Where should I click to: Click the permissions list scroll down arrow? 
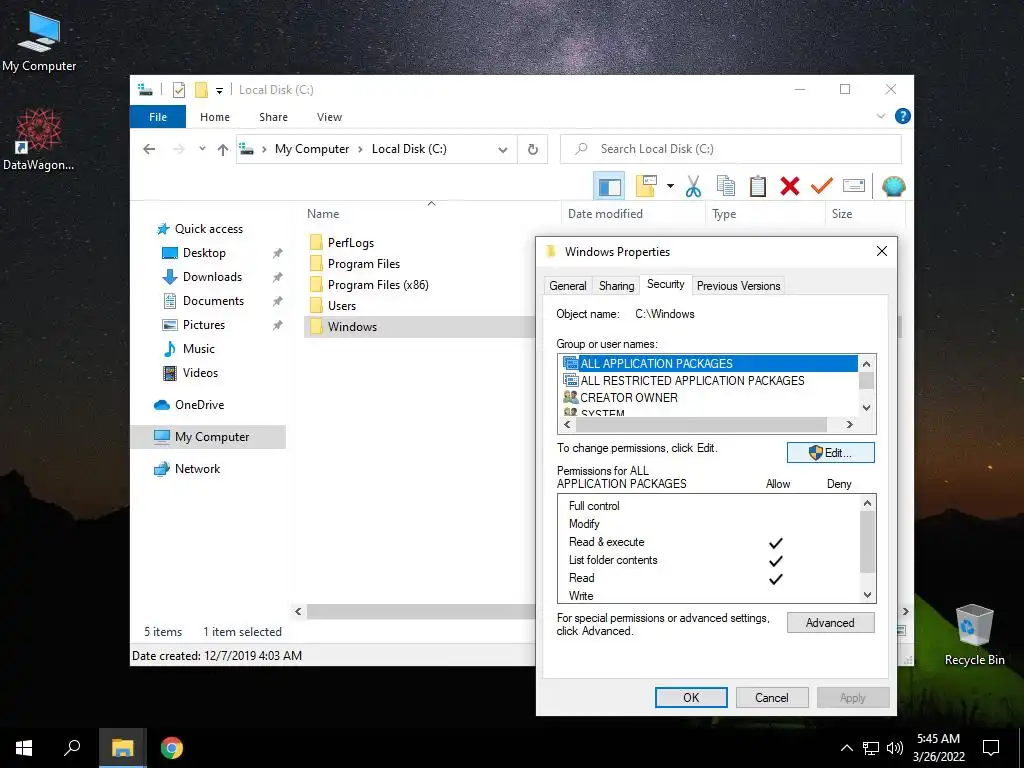coord(867,594)
